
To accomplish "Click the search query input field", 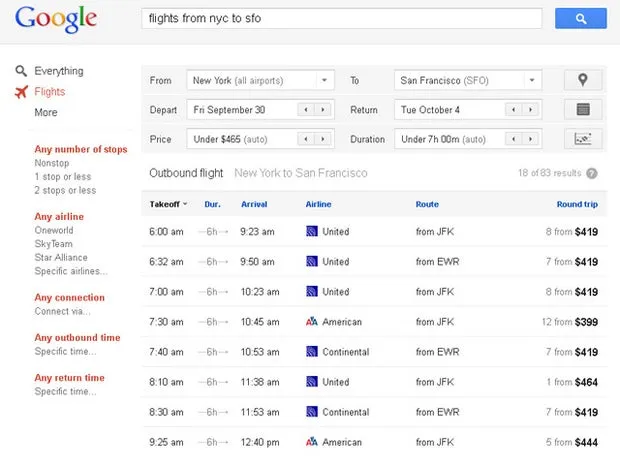I will click(x=342, y=18).
